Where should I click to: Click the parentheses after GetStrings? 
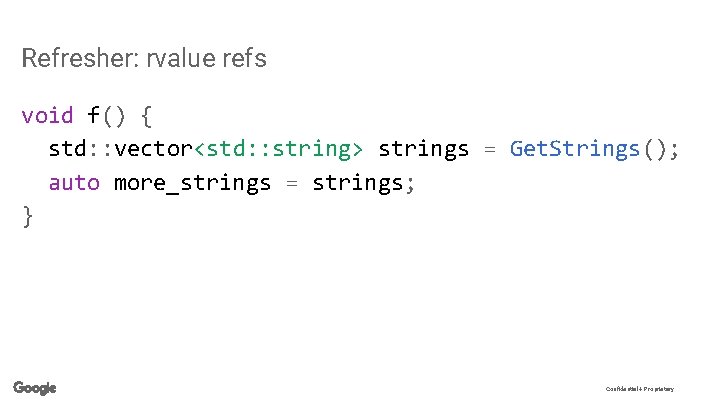point(654,150)
